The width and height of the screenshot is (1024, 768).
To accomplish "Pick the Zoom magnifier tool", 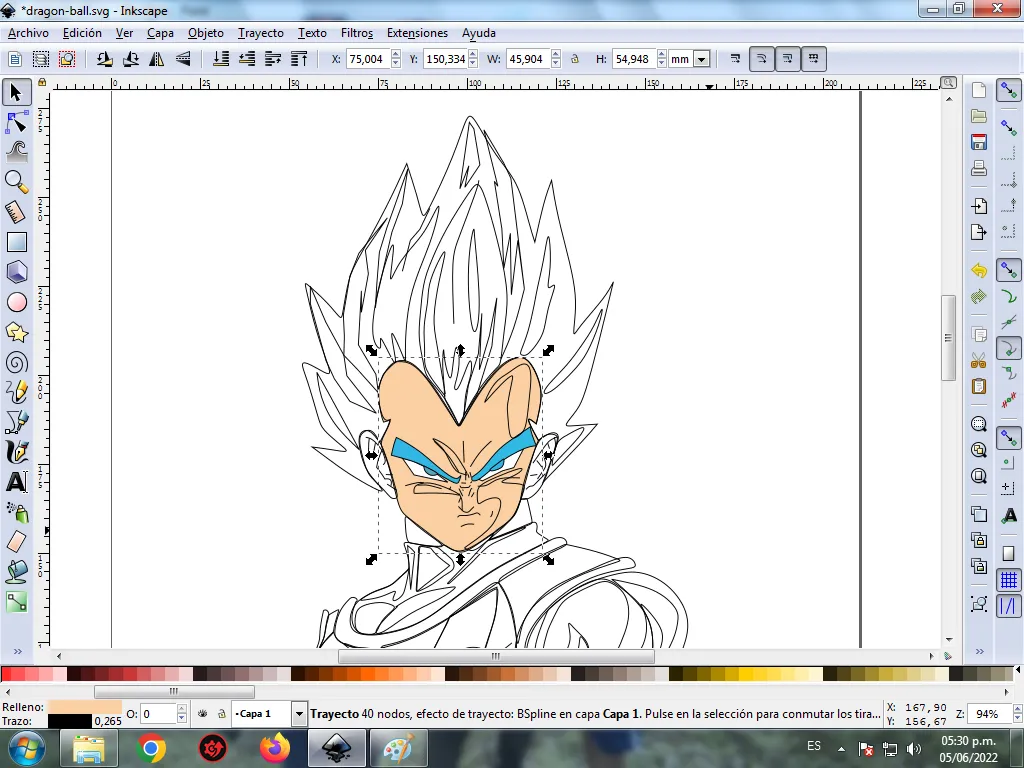I will click(x=16, y=182).
